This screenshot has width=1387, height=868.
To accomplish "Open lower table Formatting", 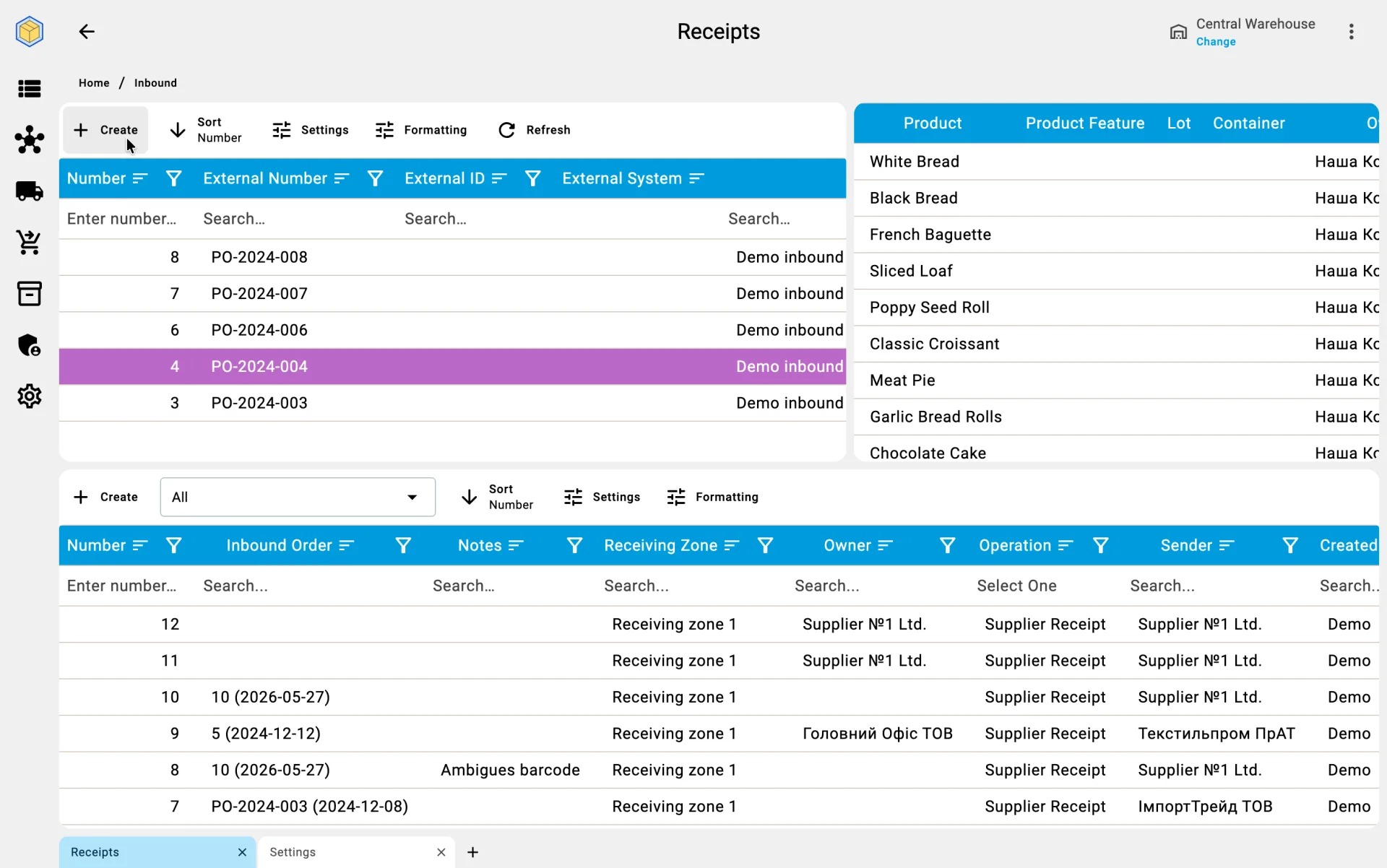I will point(712,497).
